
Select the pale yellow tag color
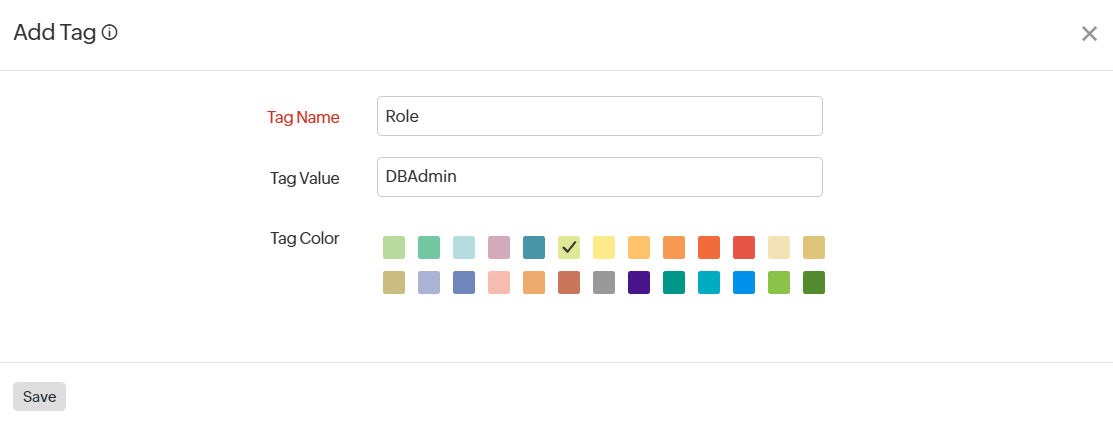click(604, 248)
